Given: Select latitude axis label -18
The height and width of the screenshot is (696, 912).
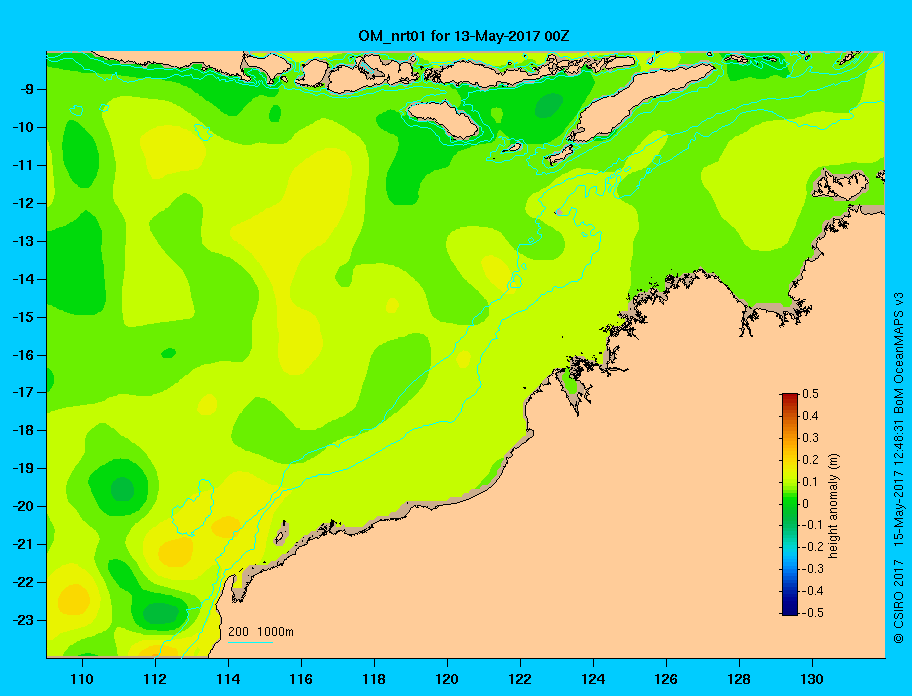Looking at the screenshot, I should [x=22, y=430].
